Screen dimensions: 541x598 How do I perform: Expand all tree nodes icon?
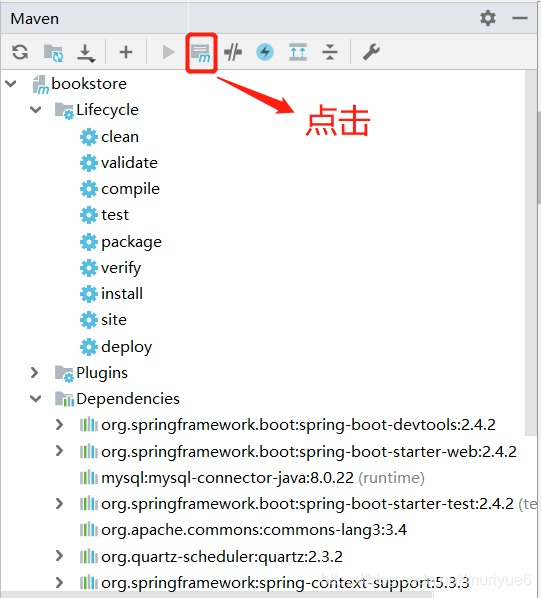(298, 52)
